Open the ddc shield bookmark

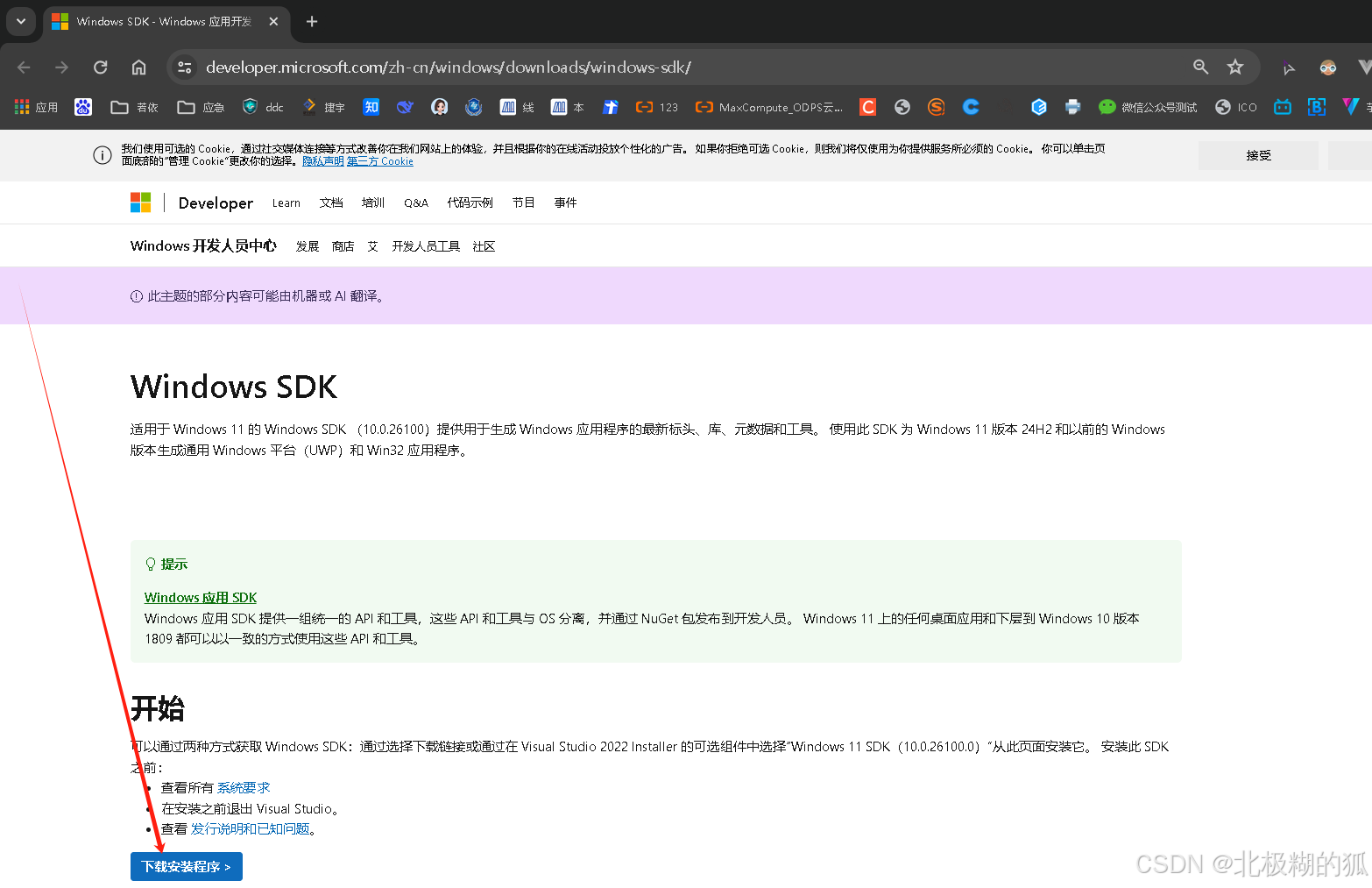pos(263,107)
